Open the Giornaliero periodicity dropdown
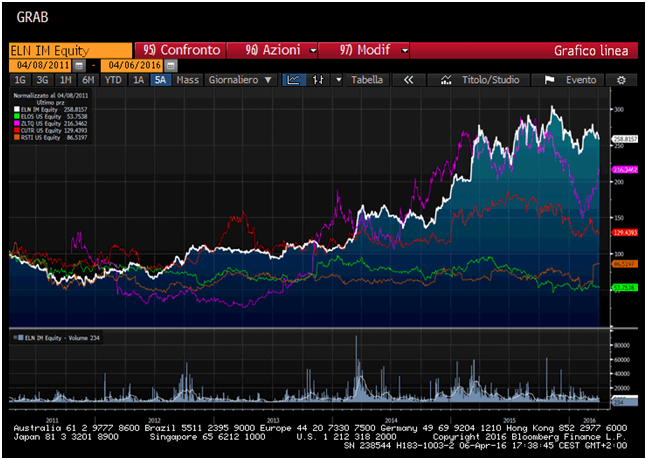647x460 pixels. [x=241, y=80]
